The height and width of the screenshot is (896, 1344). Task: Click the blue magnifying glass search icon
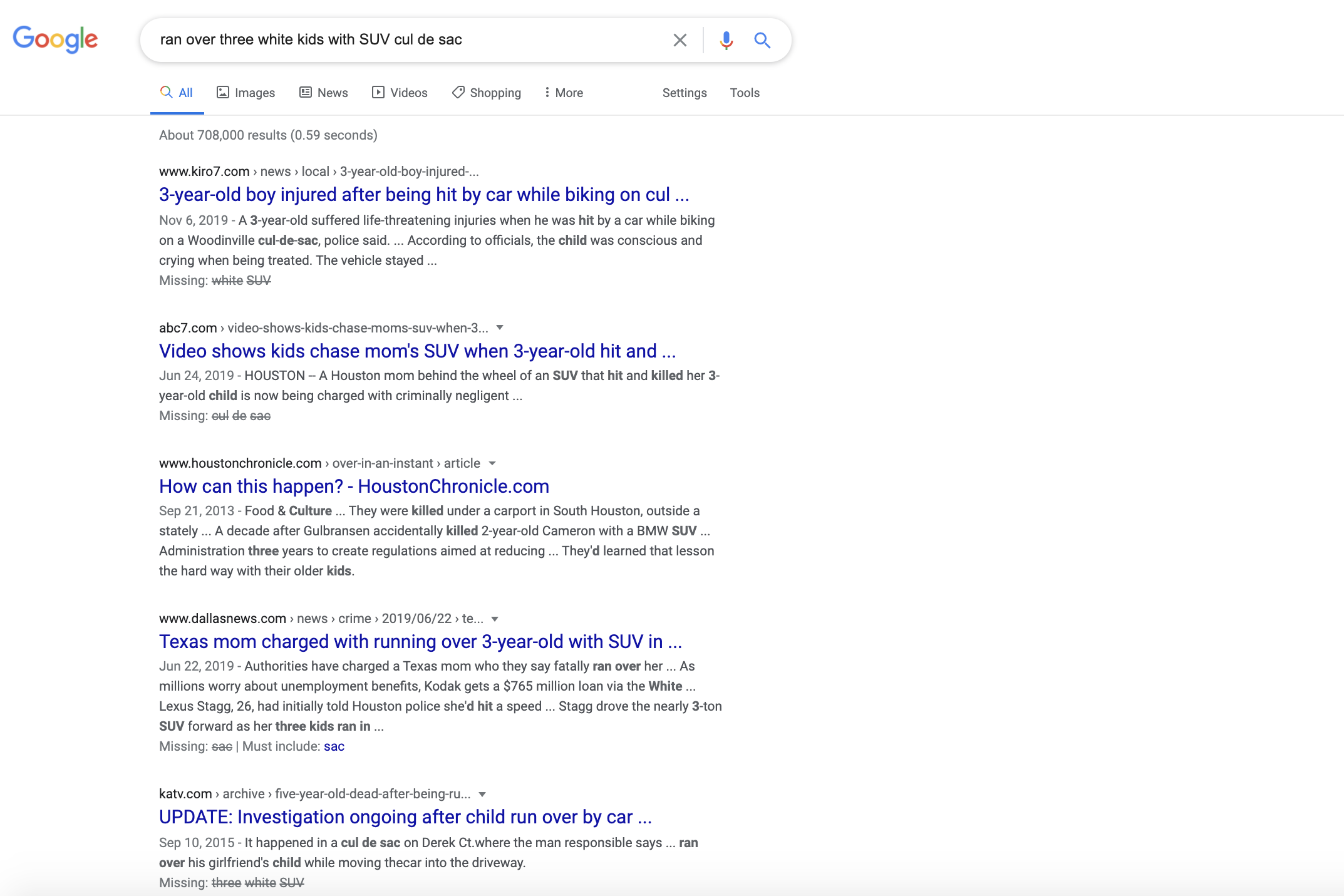tap(762, 40)
